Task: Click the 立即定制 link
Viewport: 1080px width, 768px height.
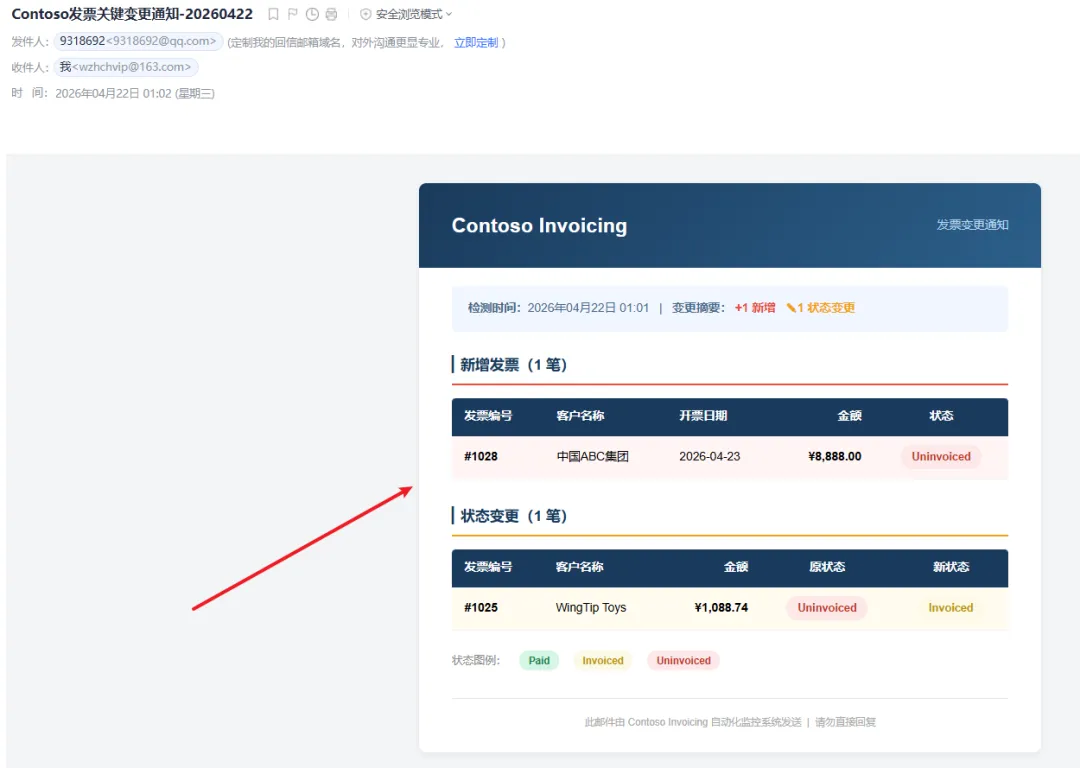Action: coord(476,43)
